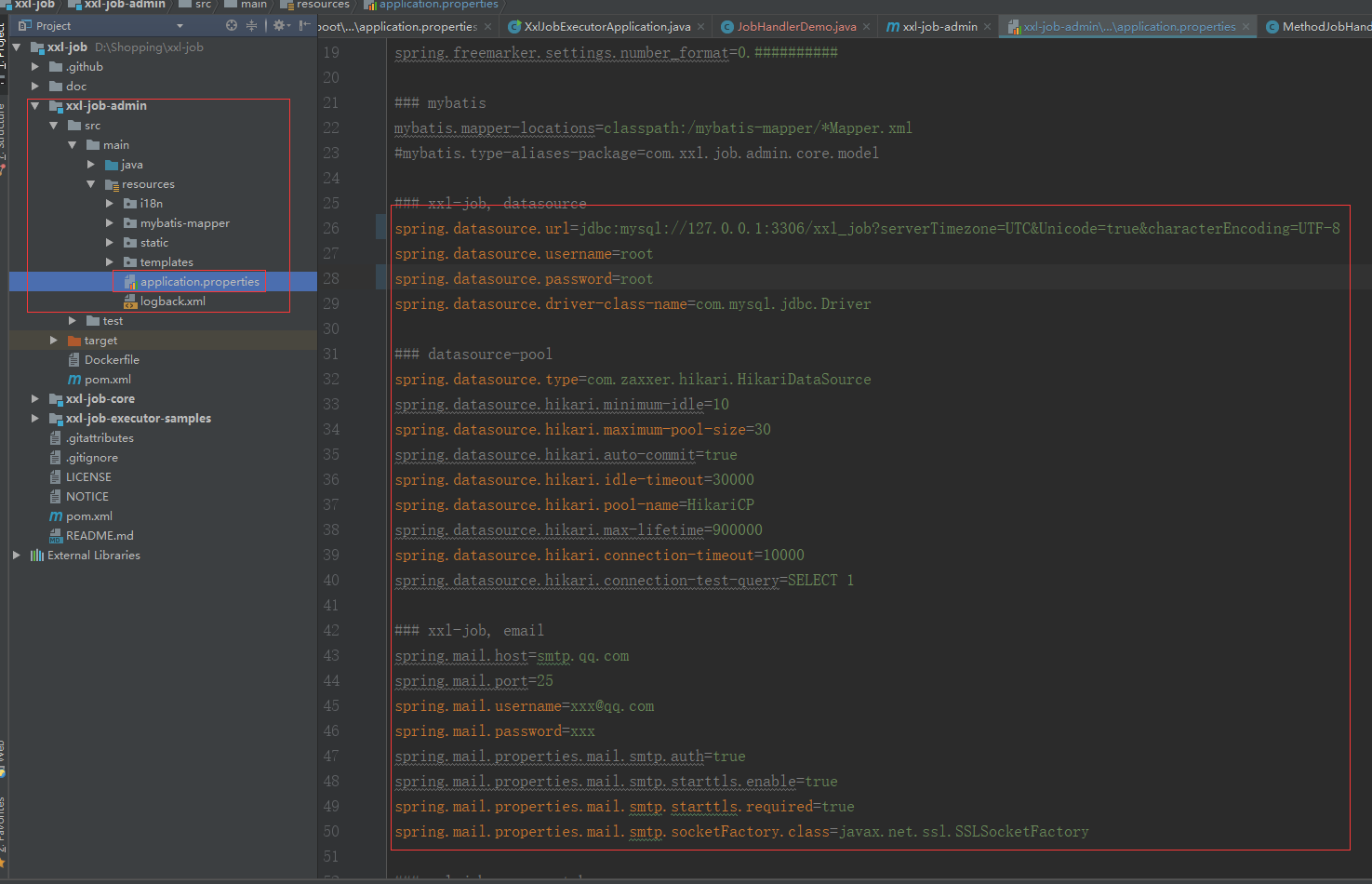The height and width of the screenshot is (884, 1372).
Task: Click the External Libraries icon
Action: pyautogui.click(x=37, y=555)
